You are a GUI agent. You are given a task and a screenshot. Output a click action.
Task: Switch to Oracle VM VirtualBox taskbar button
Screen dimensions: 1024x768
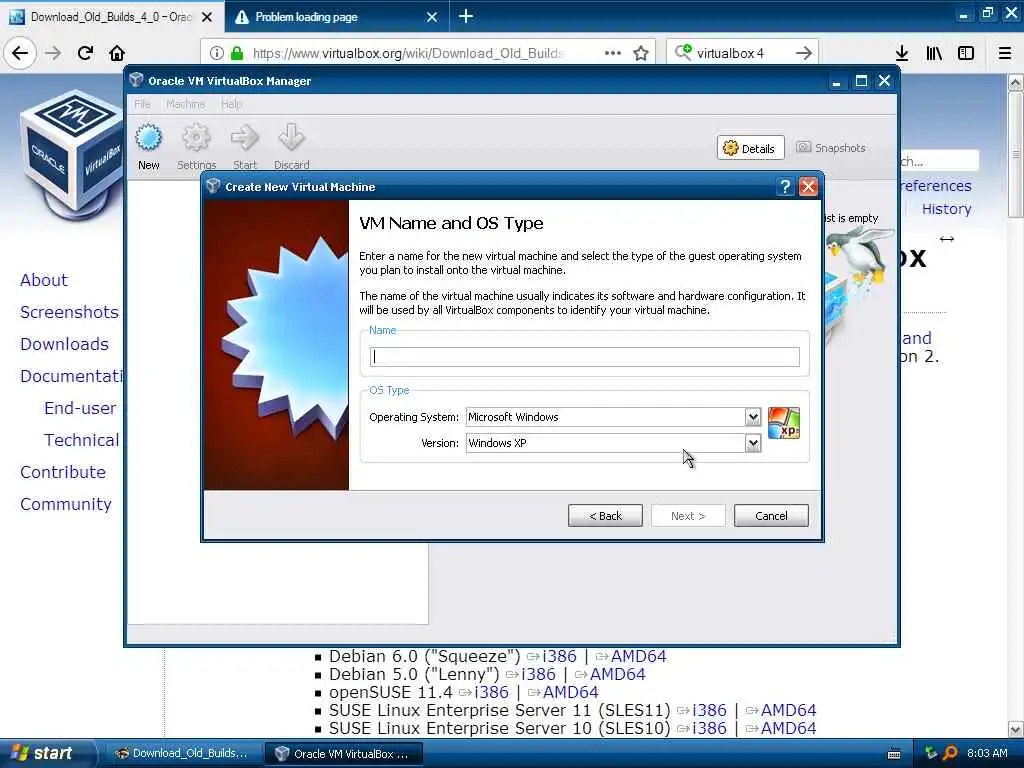click(344, 754)
